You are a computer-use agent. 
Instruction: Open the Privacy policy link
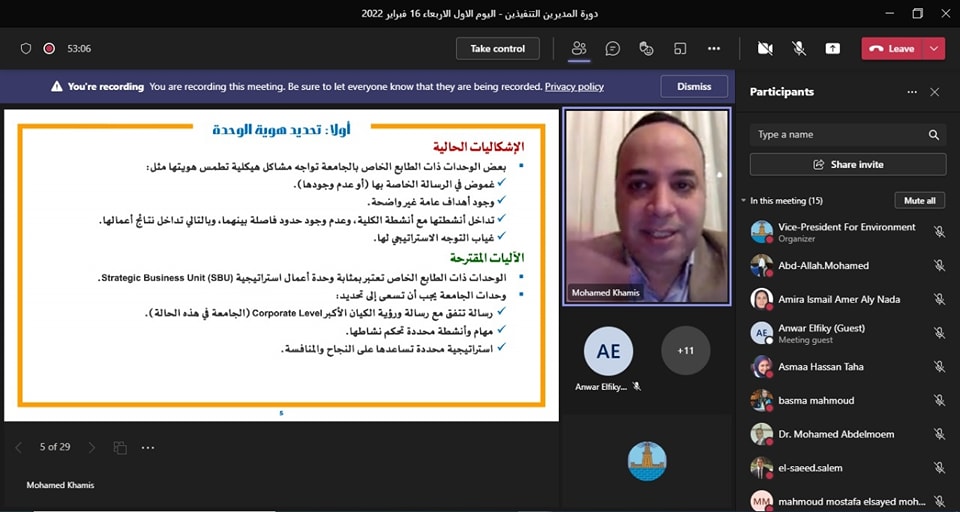(574, 87)
